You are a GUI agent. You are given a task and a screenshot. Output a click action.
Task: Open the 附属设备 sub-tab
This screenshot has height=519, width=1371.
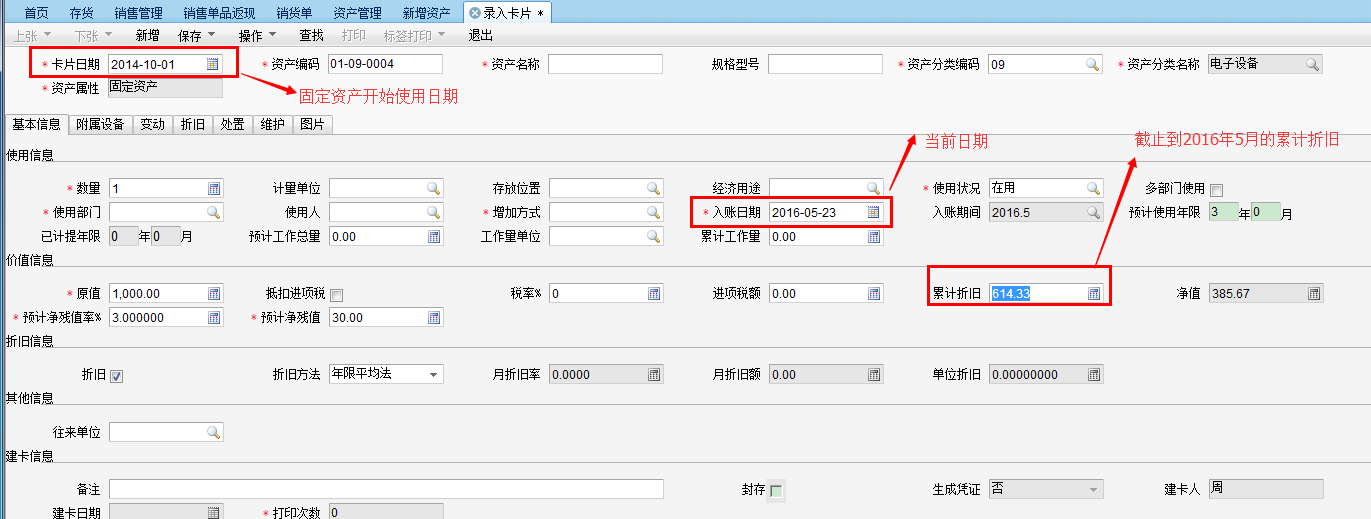pyautogui.click(x=100, y=124)
